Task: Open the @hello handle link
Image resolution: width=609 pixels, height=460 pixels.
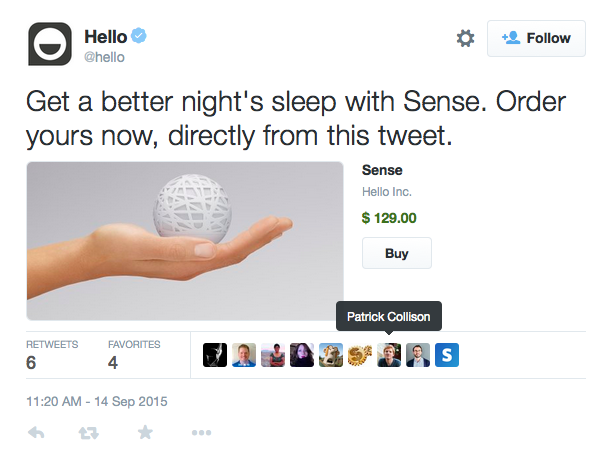Action: point(104,58)
